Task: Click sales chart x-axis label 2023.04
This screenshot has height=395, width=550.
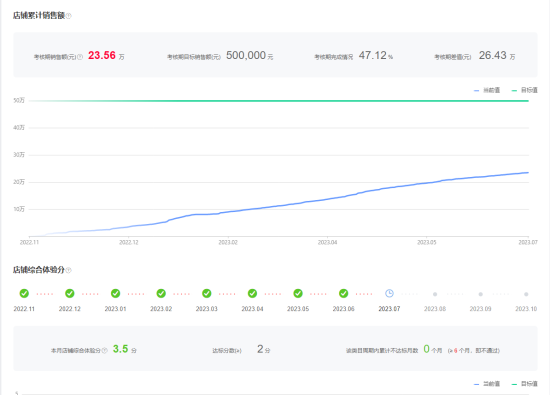Action: 328,242
